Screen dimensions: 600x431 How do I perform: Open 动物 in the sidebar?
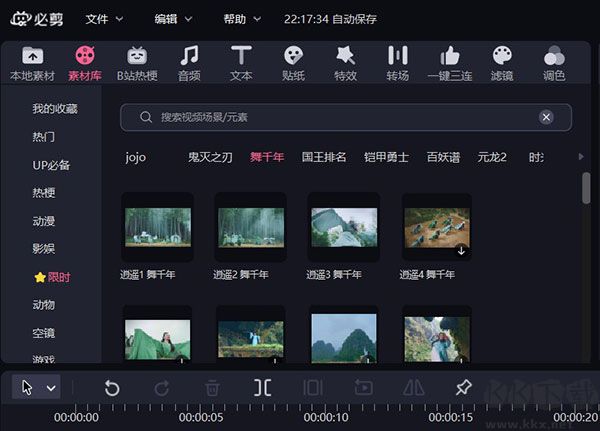tap(44, 305)
